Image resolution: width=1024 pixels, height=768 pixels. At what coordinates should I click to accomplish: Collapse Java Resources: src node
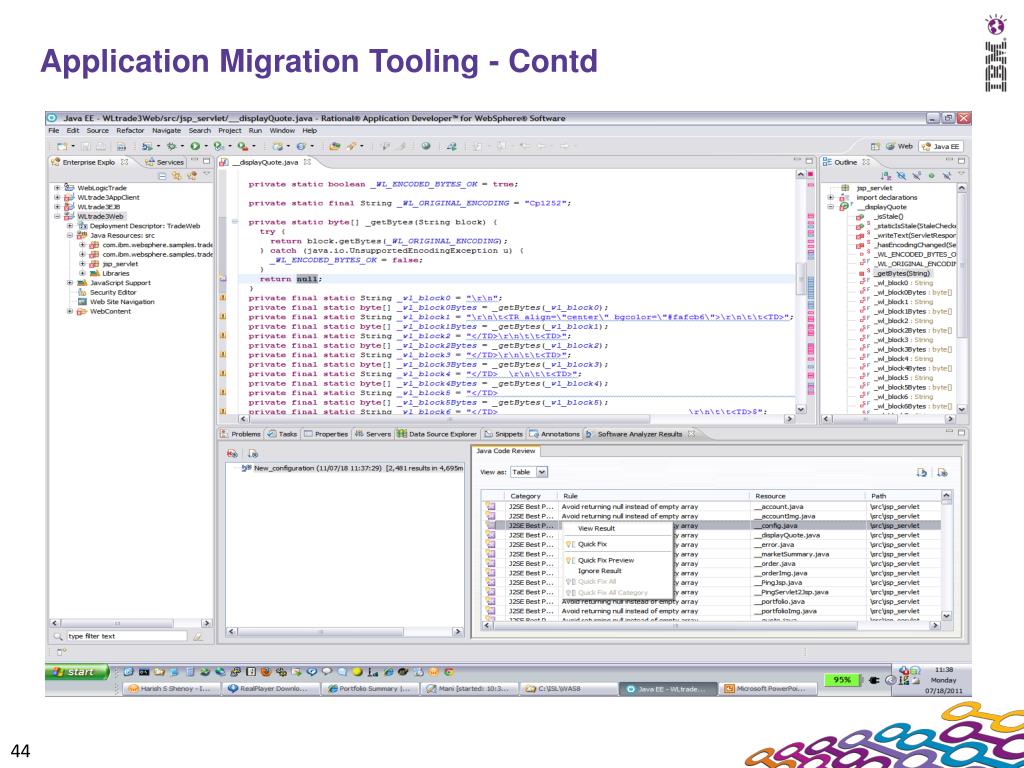[70, 235]
